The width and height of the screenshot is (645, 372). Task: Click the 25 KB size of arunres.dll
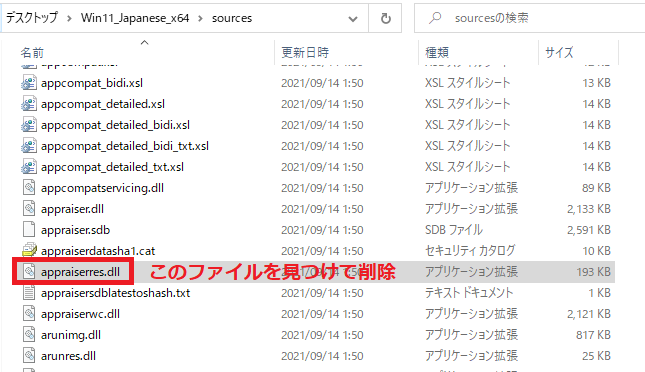[x=596, y=356]
